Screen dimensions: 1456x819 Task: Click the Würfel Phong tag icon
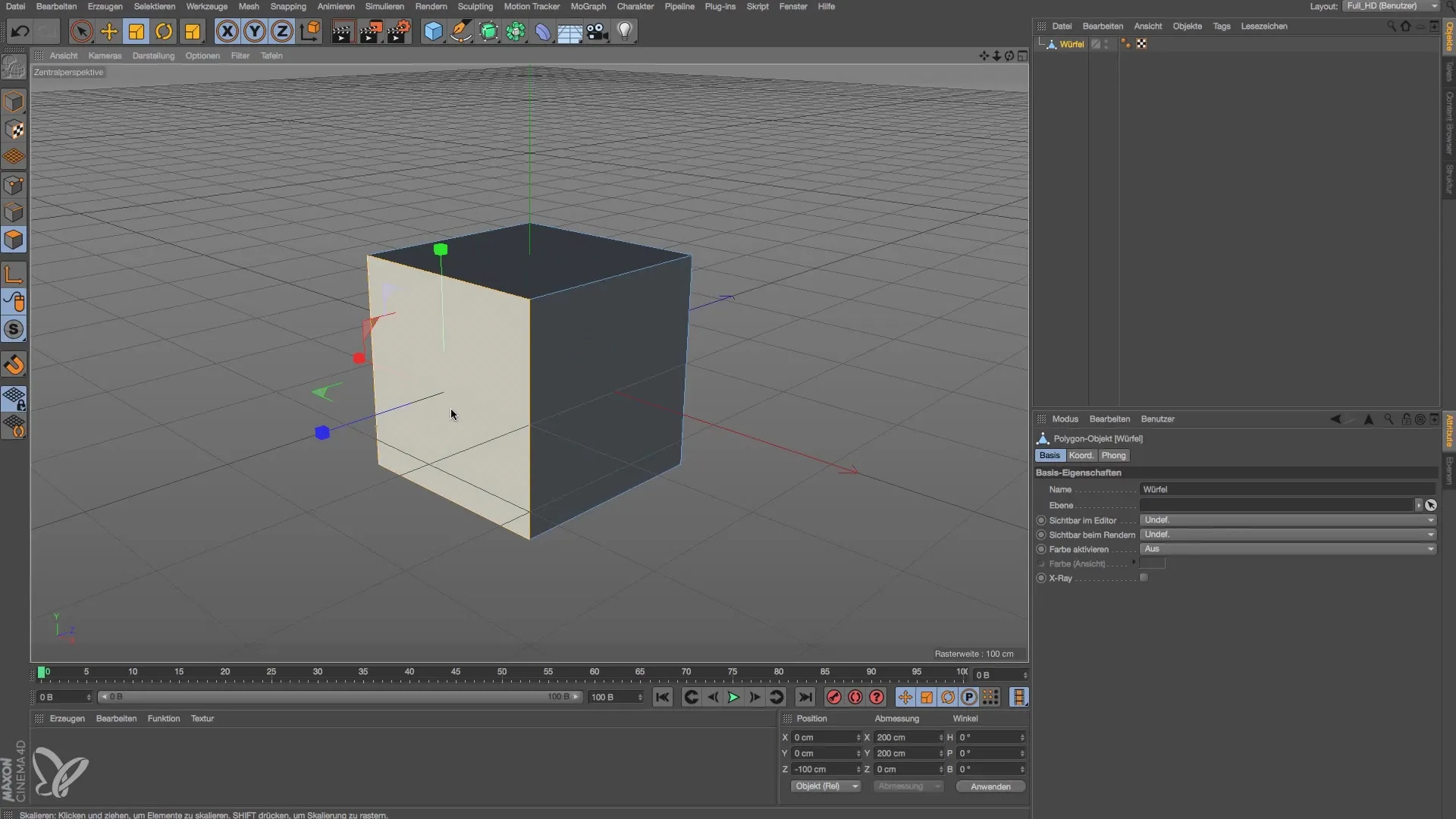1125,44
